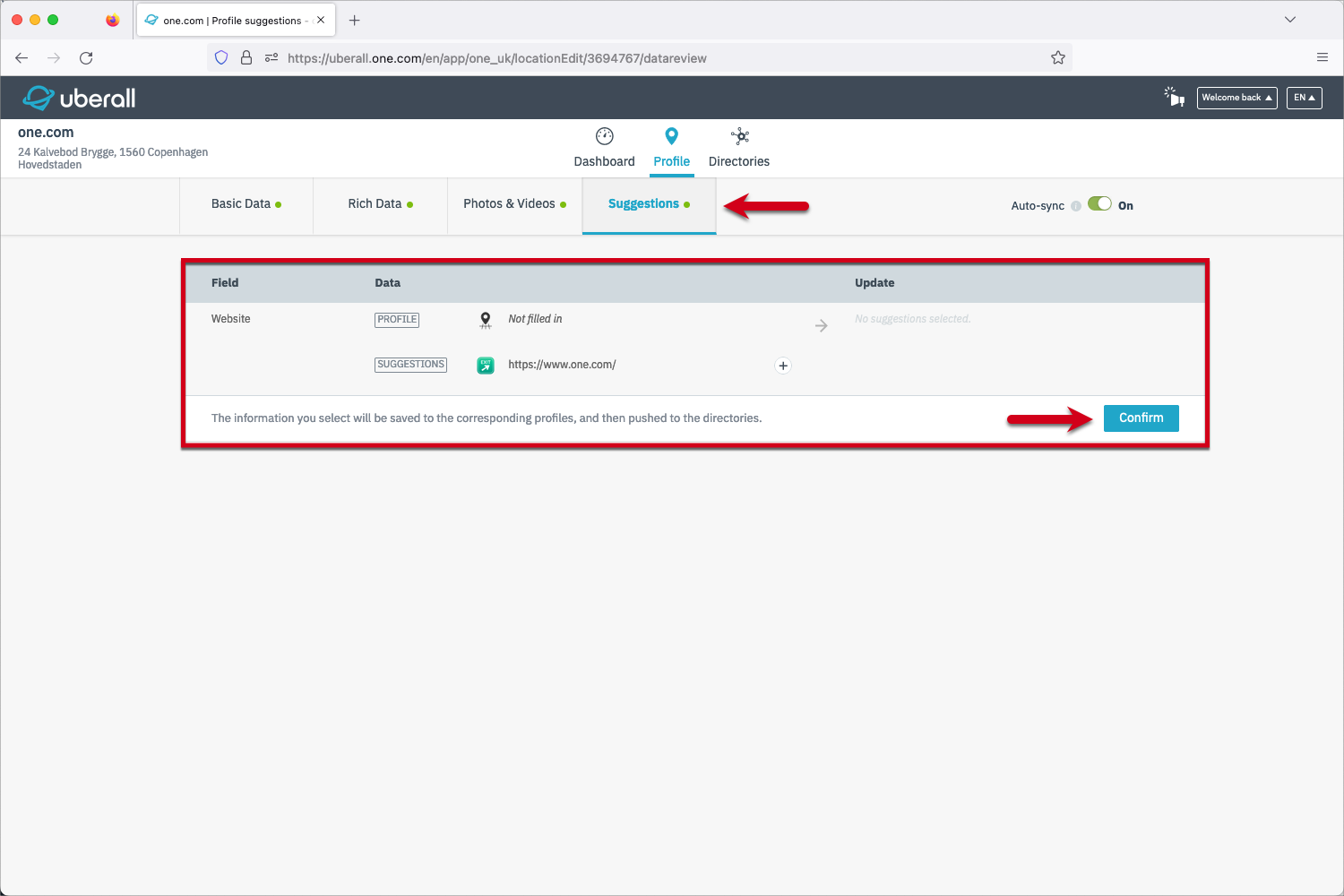Focus the browser address bar
The height and width of the screenshot is (896, 1344).
tap(627, 58)
